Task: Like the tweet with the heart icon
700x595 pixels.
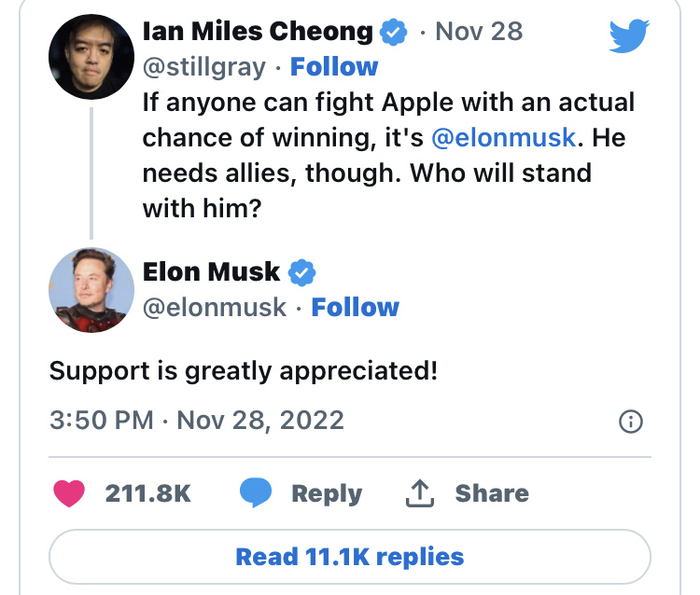Action: [69, 493]
